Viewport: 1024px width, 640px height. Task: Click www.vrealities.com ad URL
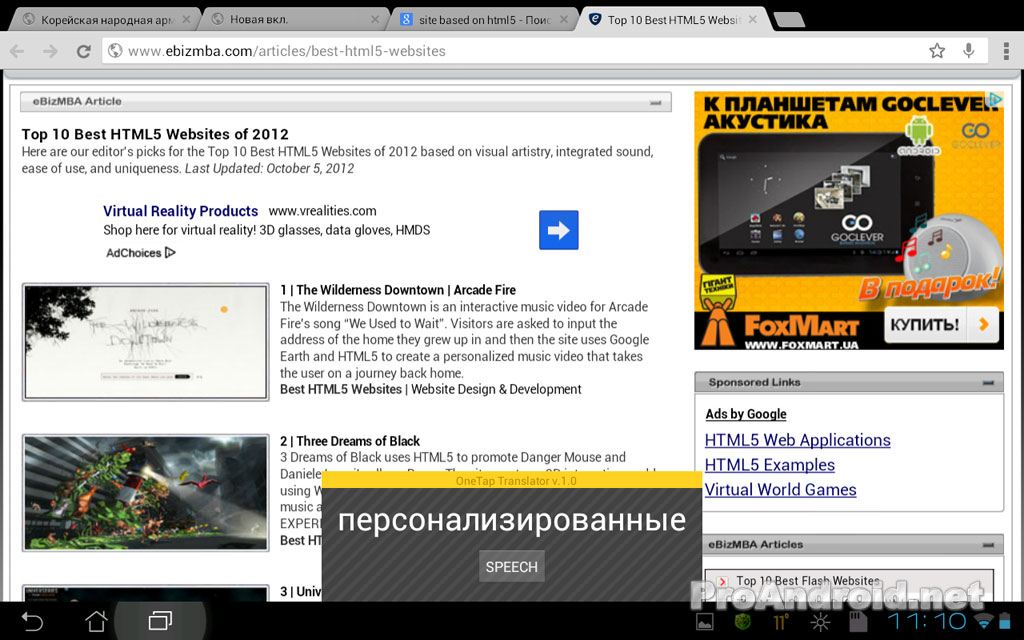(x=323, y=211)
